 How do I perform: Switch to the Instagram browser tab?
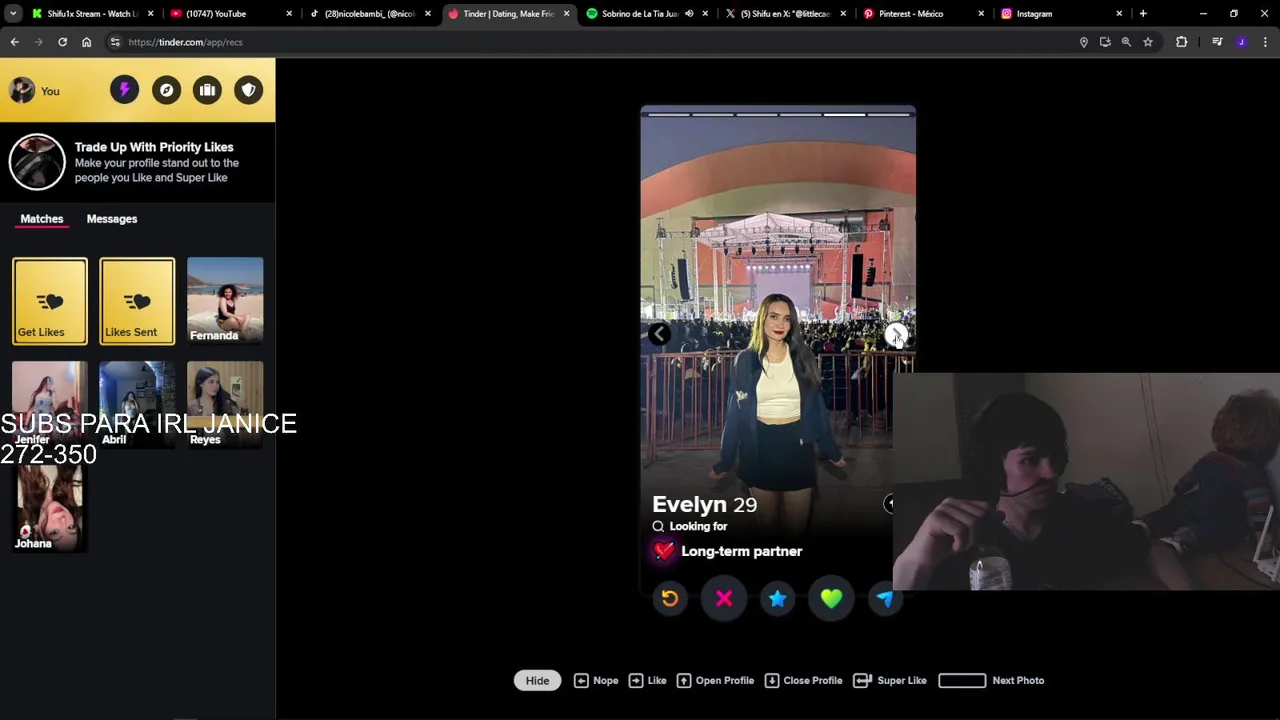[1062, 14]
